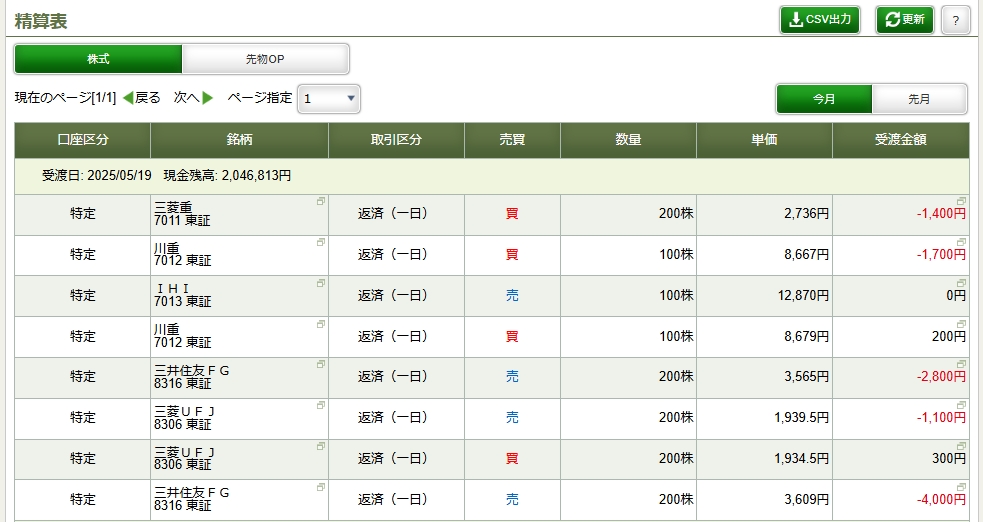The height and width of the screenshot is (522, 983).
Task: Open popup icon for 三菱UFJ priced 1,934.5円
Action: click(x=320, y=446)
